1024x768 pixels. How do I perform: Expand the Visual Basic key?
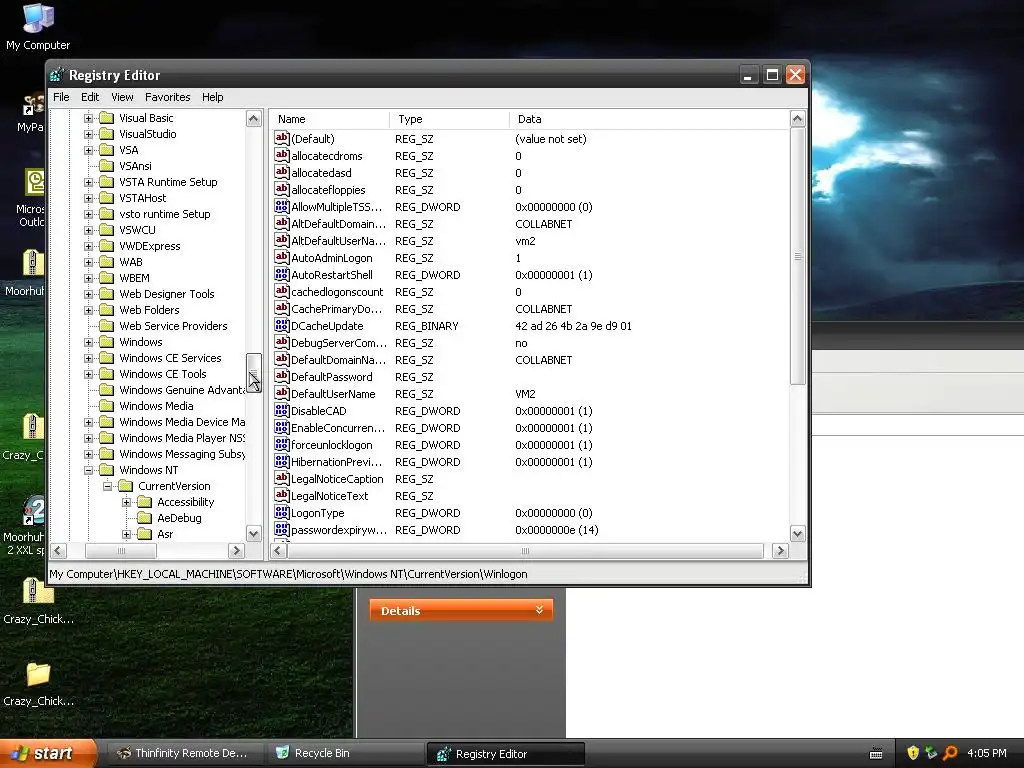88,118
